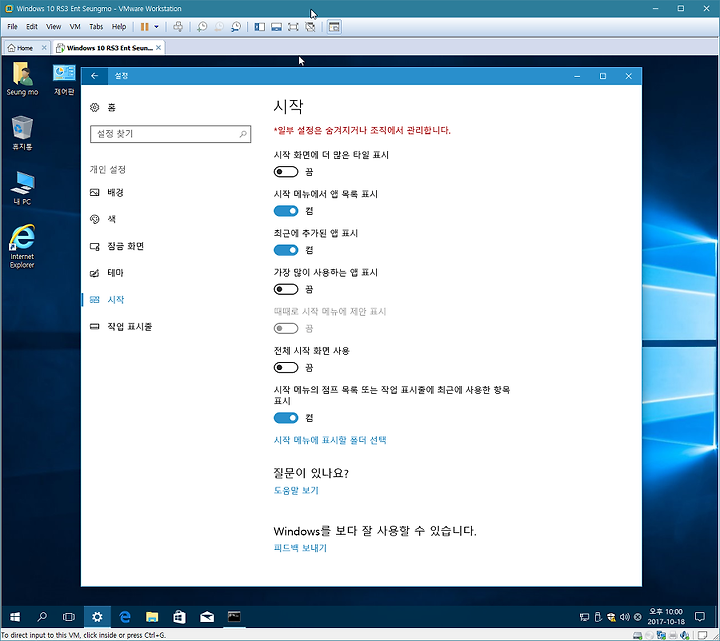
Task: Open the 제어판 desktop icon
Action: click(x=64, y=79)
